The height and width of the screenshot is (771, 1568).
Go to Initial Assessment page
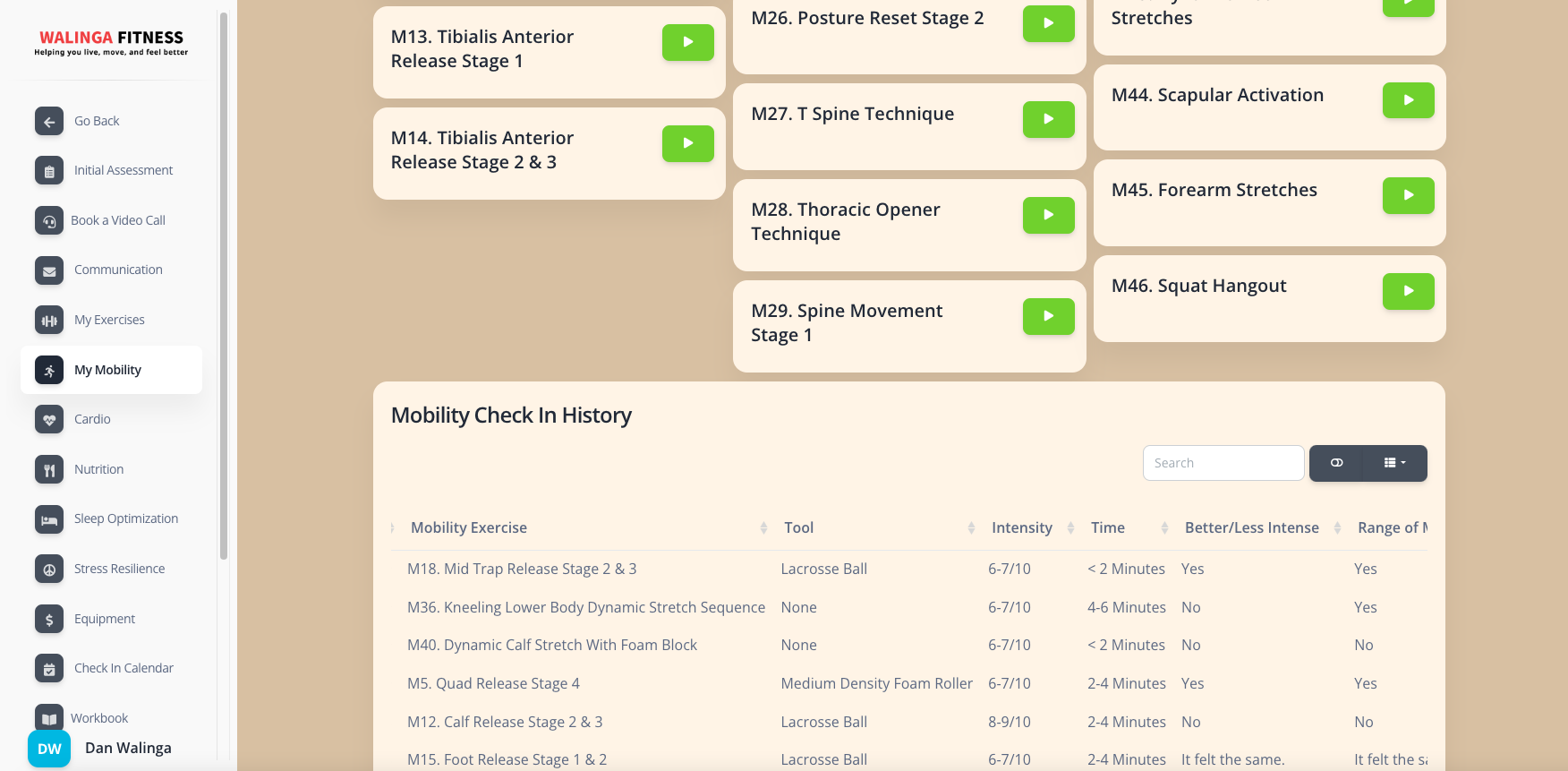point(124,170)
